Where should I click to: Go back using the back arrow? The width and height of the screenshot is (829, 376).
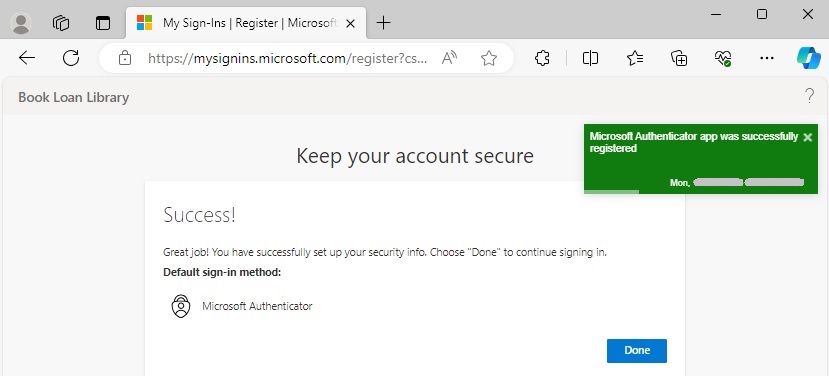[27, 58]
